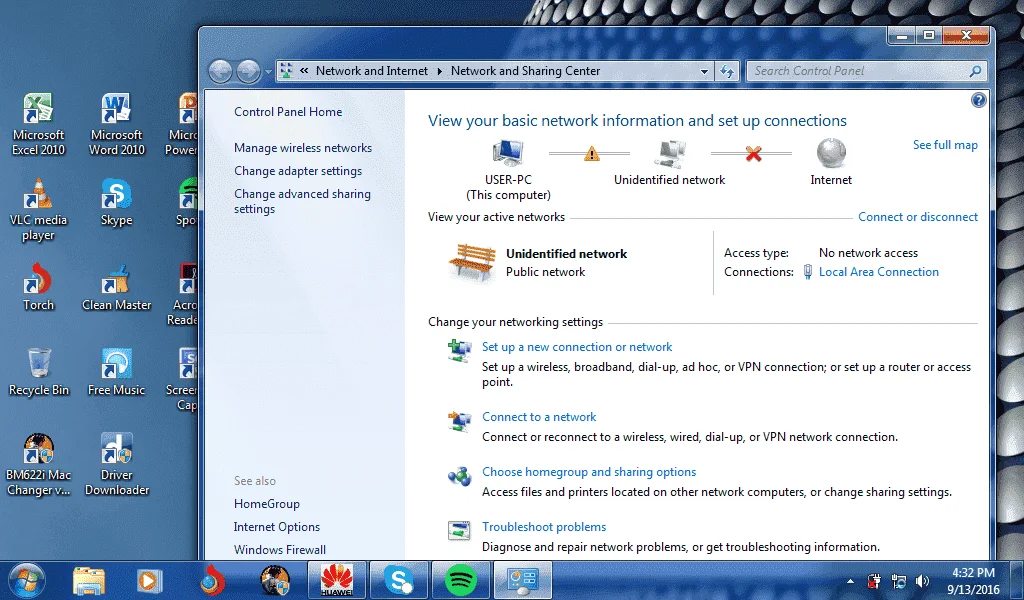Open the recent pages dropdown arrow
This screenshot has width=1024, height=600.
(x=268, y=72)
